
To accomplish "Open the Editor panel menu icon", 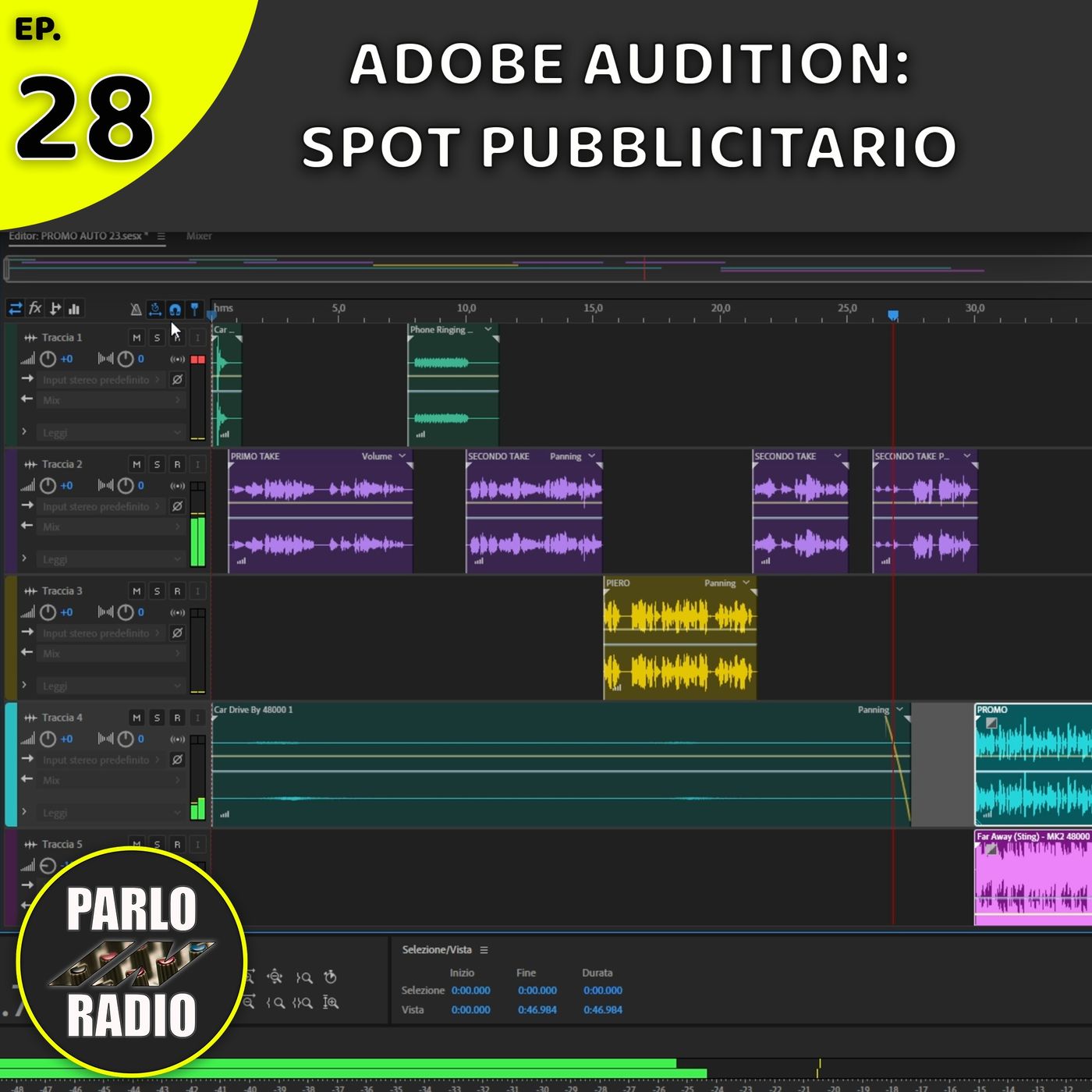I will pyautogui.click(x=161, y=236).
